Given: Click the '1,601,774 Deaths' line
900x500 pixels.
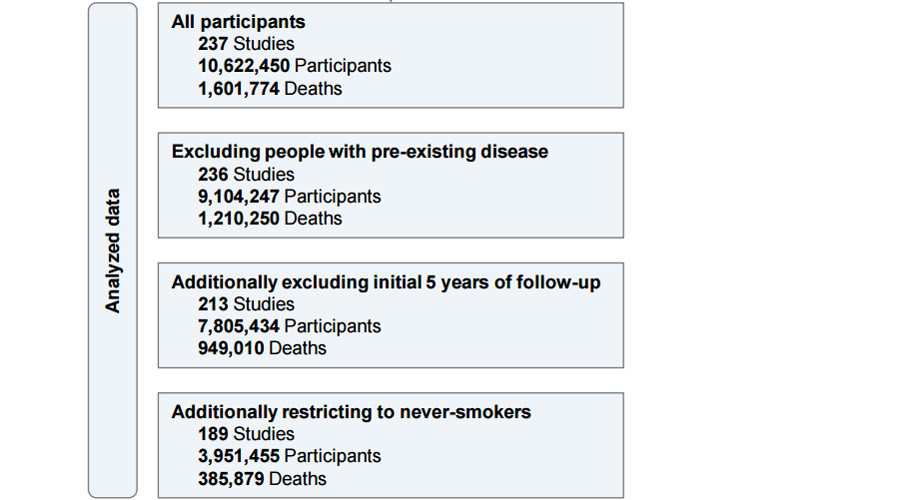Looking at the screenshot, I should click(270, 88).
